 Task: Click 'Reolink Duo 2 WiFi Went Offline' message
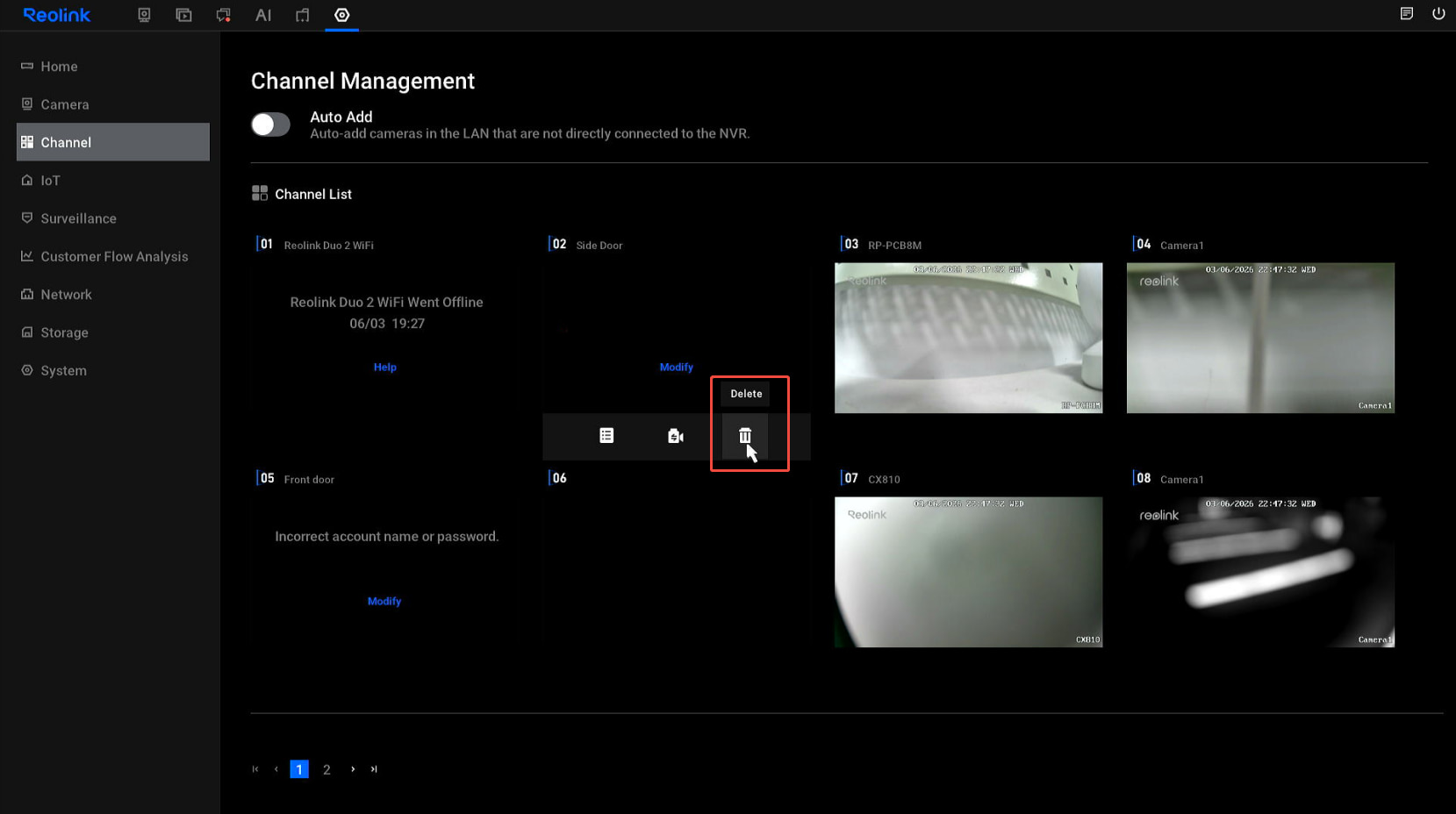point(387,302)
